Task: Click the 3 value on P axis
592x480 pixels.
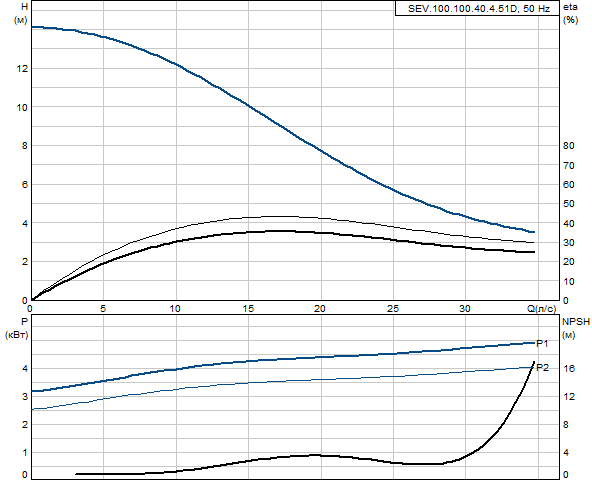Action: (25, 397)
